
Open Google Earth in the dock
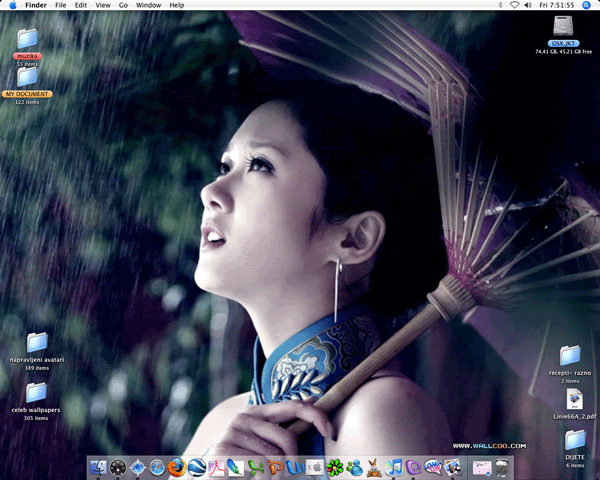196,467
